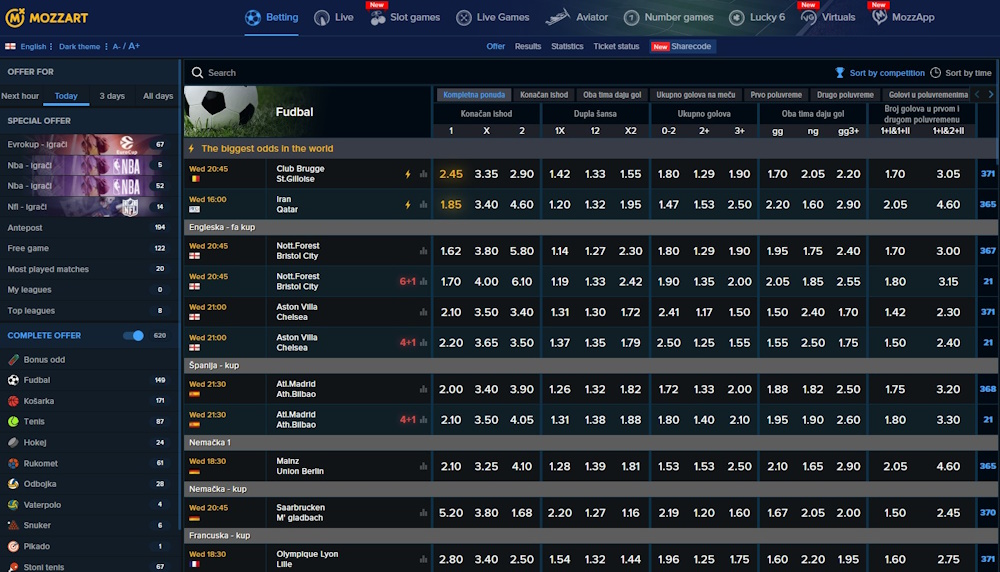The height and width of the screenshot is (572, 1000).
Task: Open Evrokup - Igrači special offer
Action: point(88,144)
